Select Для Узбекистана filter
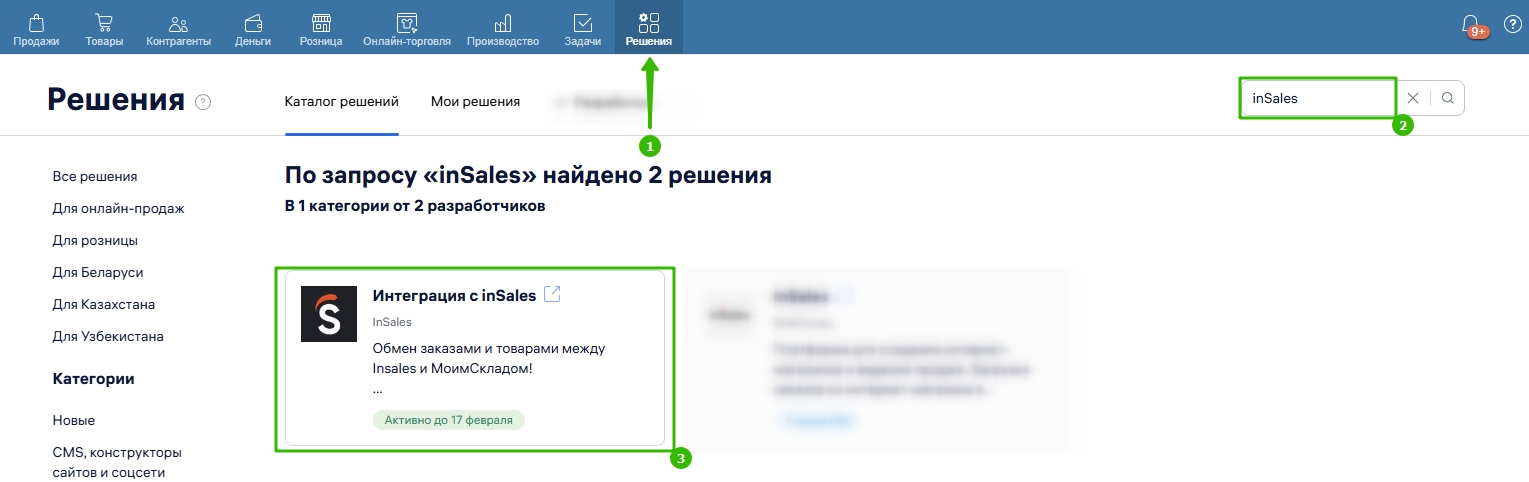 (107, 336)
